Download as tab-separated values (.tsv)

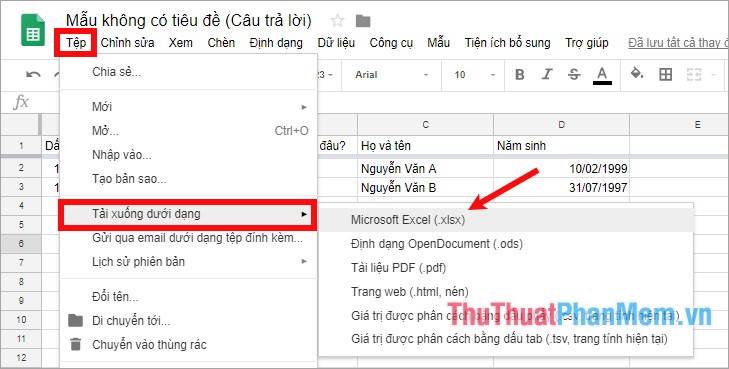point(506,339)
